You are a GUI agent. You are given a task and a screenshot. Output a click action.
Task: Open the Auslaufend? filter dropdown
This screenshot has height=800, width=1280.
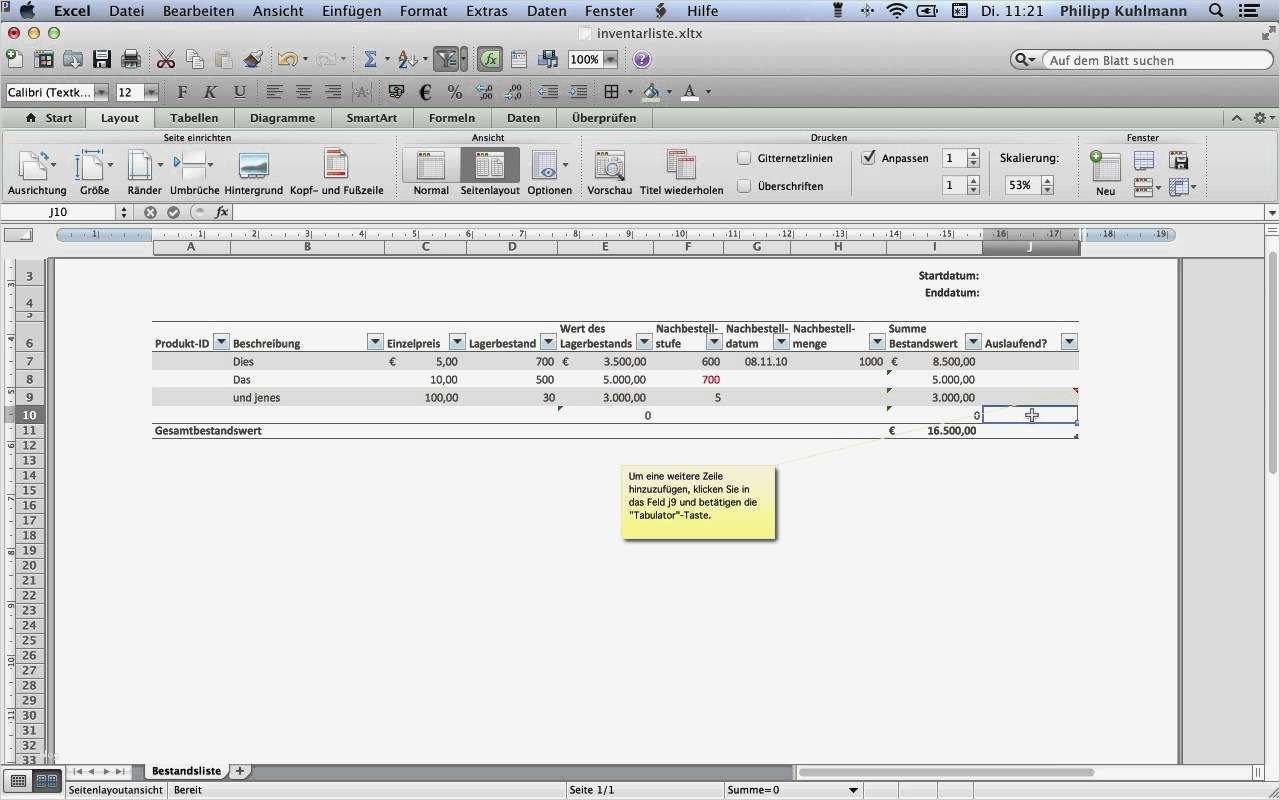pos(1069,342)
